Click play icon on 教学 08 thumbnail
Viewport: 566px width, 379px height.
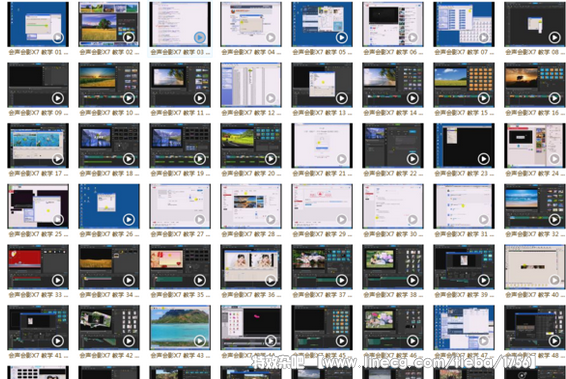pyautogui.click(x=554, y=37)
